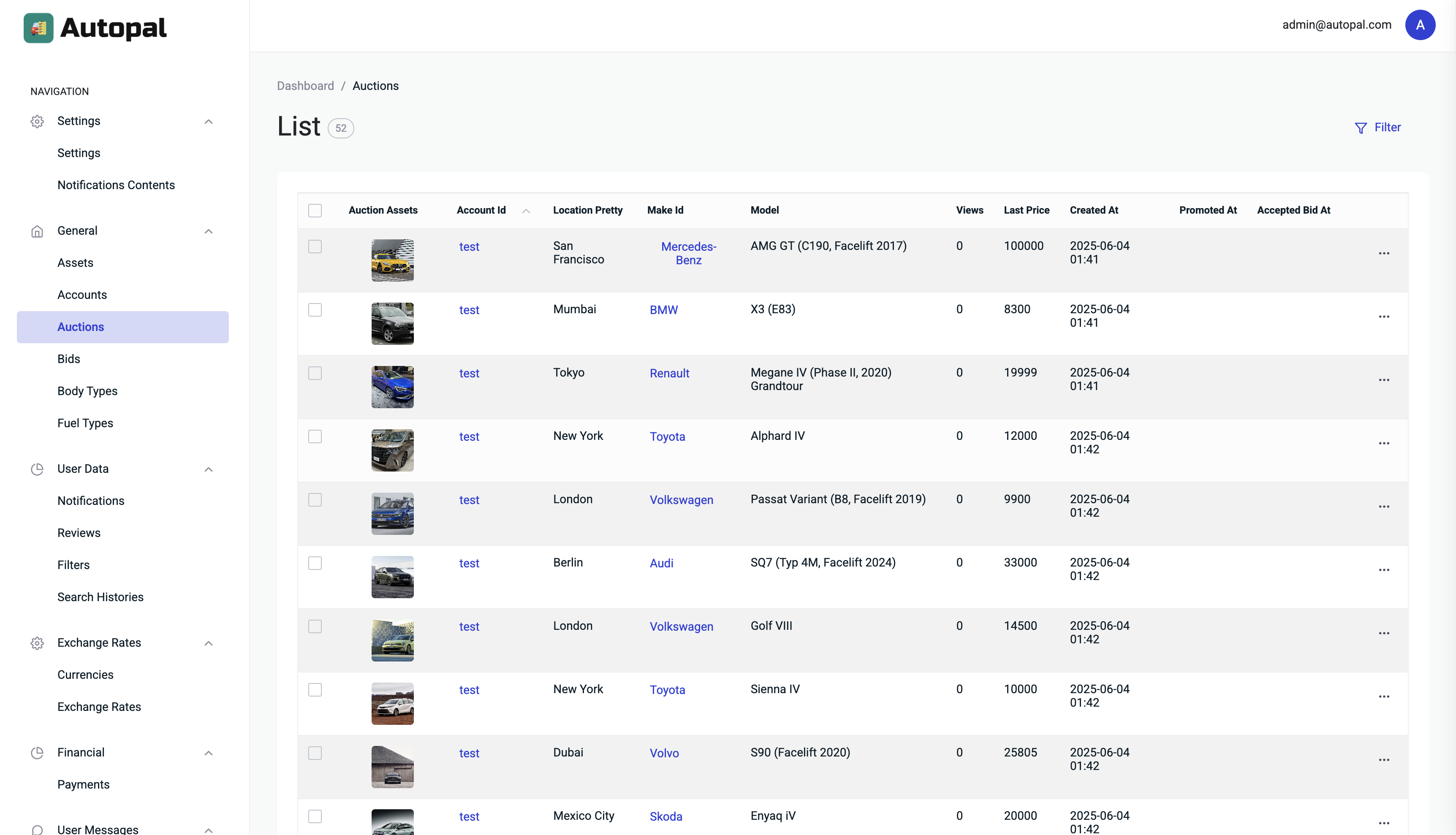Open the Filter panel

[x=1377, y=127]
